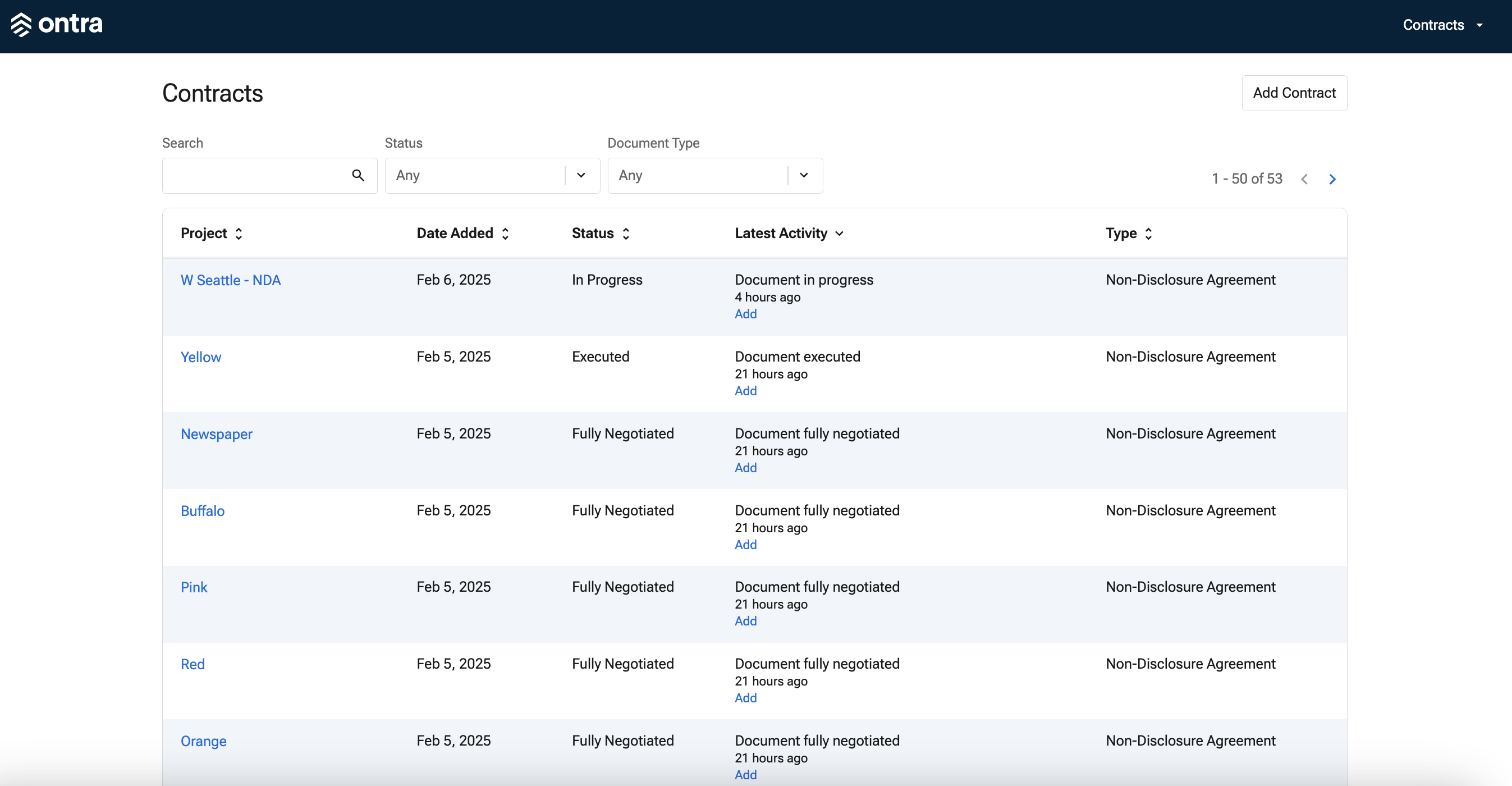Click the Type column header
The image size is (1512, 786).
coord(1121,234)
